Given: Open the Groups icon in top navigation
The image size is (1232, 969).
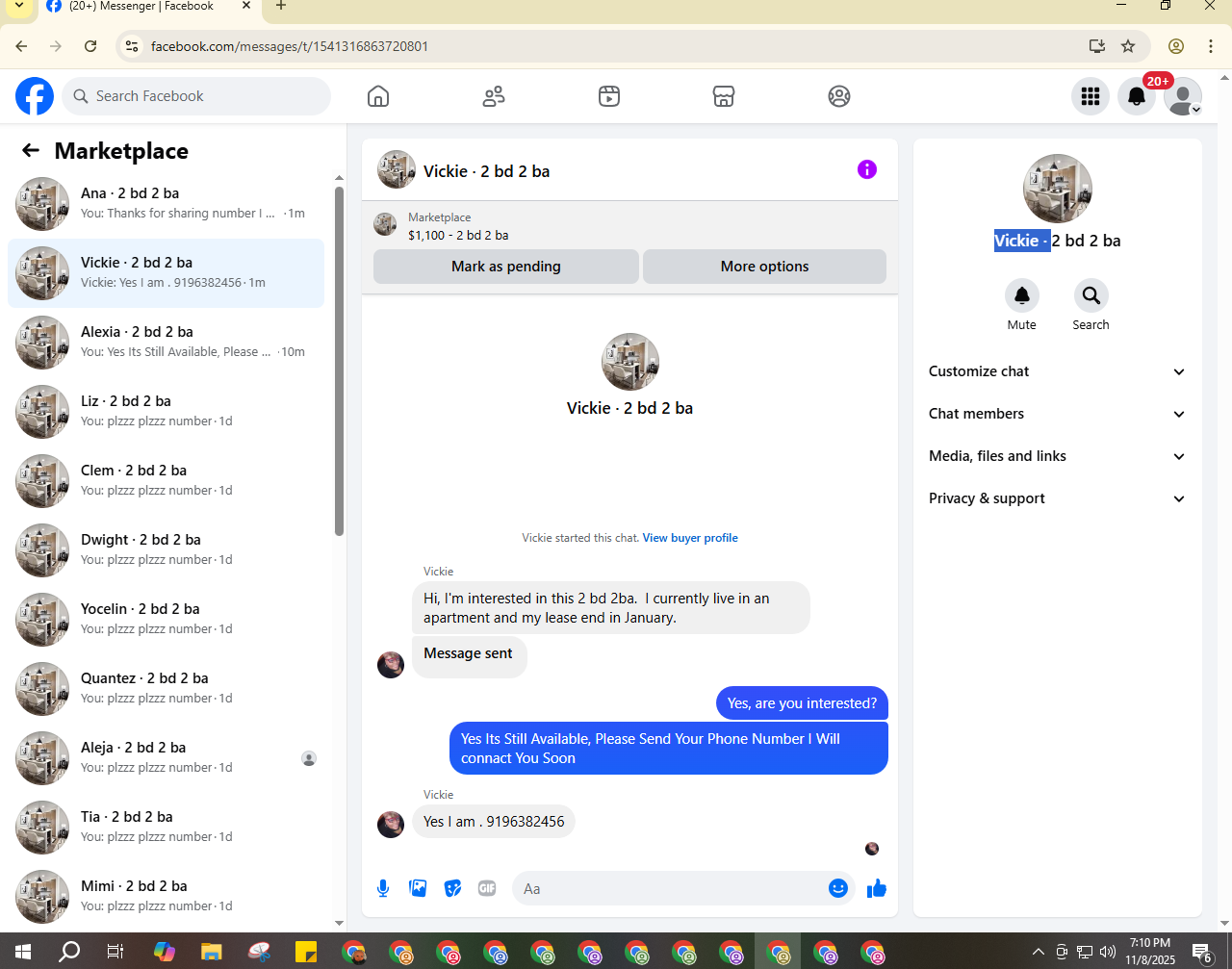Looking at the screenshot, I should coord(839,96).
